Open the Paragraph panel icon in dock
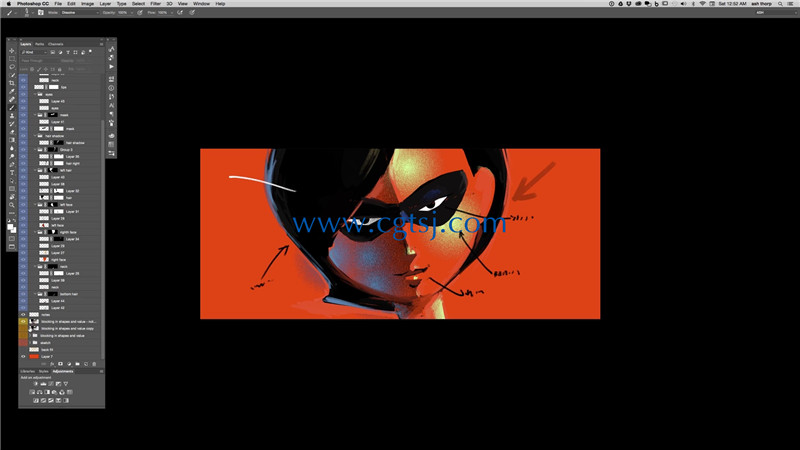This screenshot has width=800, height=450. click(x=111, y=114)
